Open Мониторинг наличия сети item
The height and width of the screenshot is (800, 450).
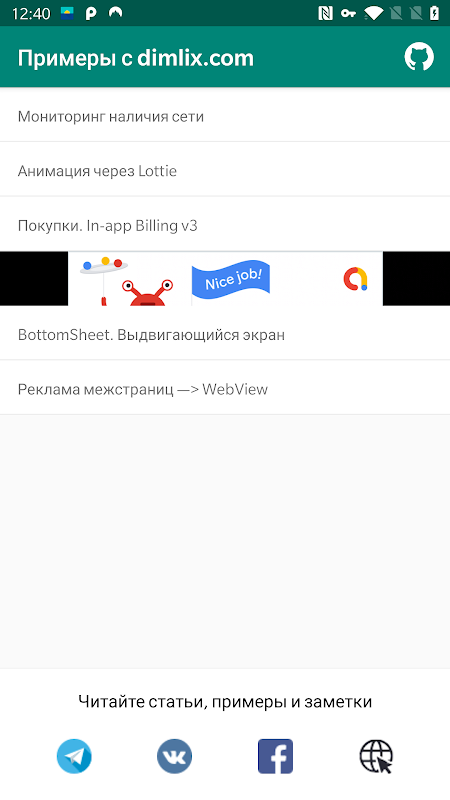pos(225,114)
